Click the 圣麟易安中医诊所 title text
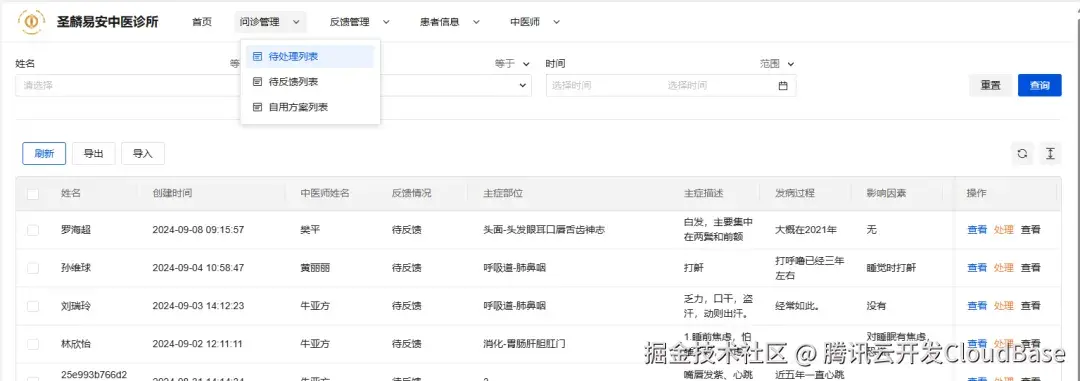Image resolution: width=1080 pixels, height=381 pixels. [107, 22]
